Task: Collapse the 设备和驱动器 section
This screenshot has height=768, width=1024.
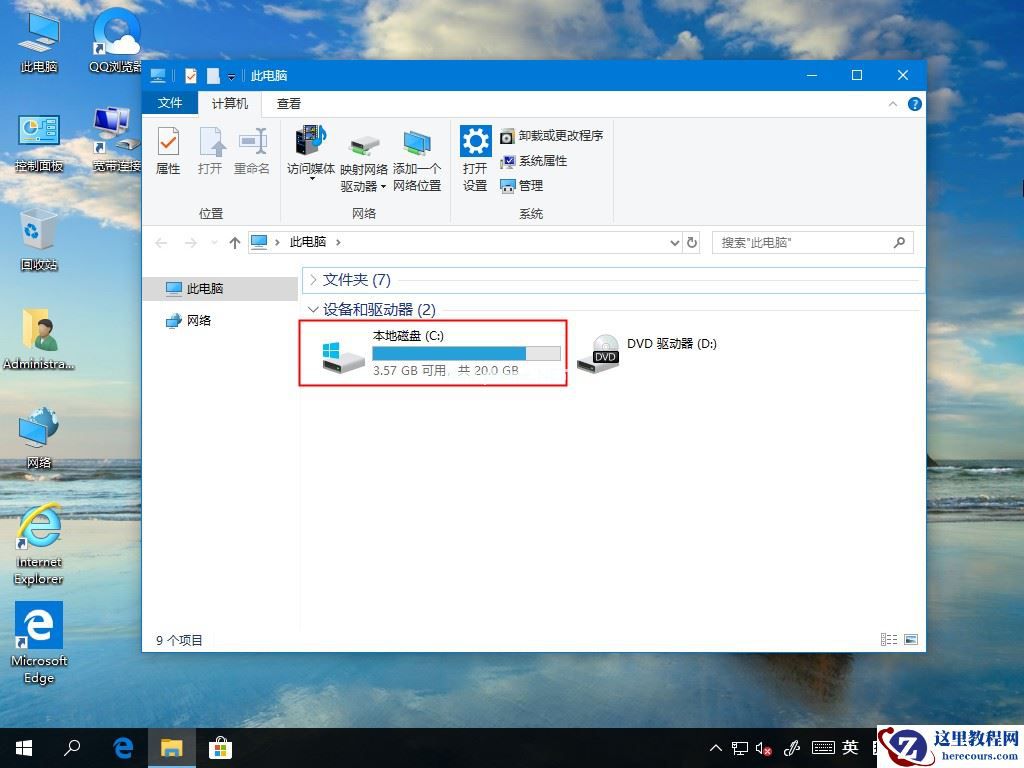Action: pos(316,310)
